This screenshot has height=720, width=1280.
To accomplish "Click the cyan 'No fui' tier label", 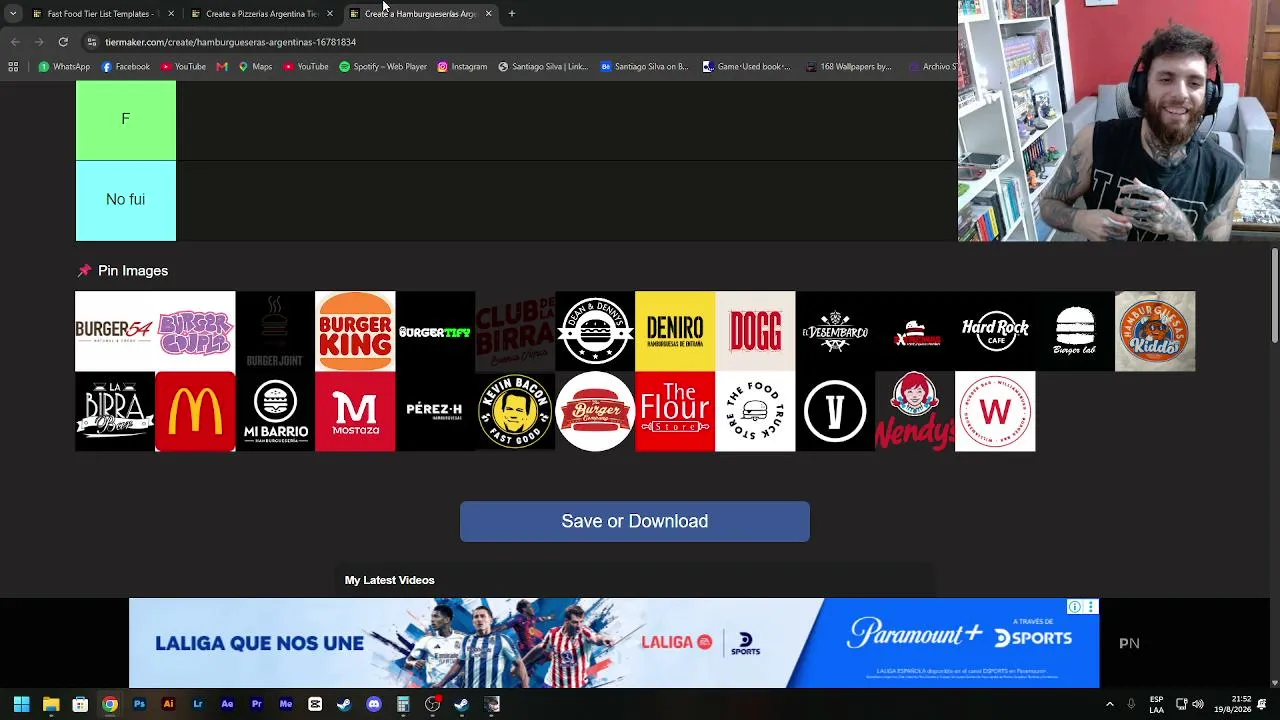I will (x=126, y=200).
